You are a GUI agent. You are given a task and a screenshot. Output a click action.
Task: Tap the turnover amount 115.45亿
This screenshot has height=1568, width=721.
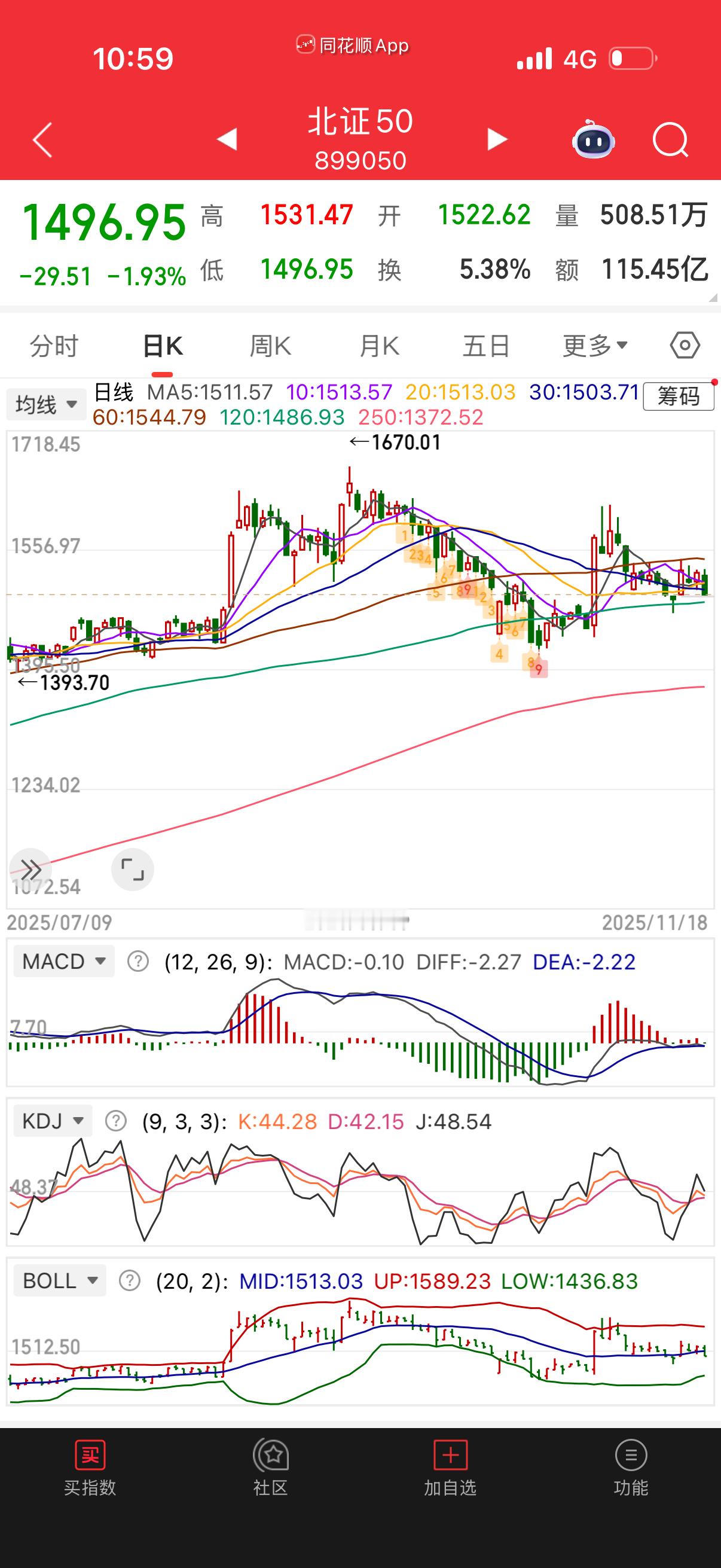coord(655,269)
